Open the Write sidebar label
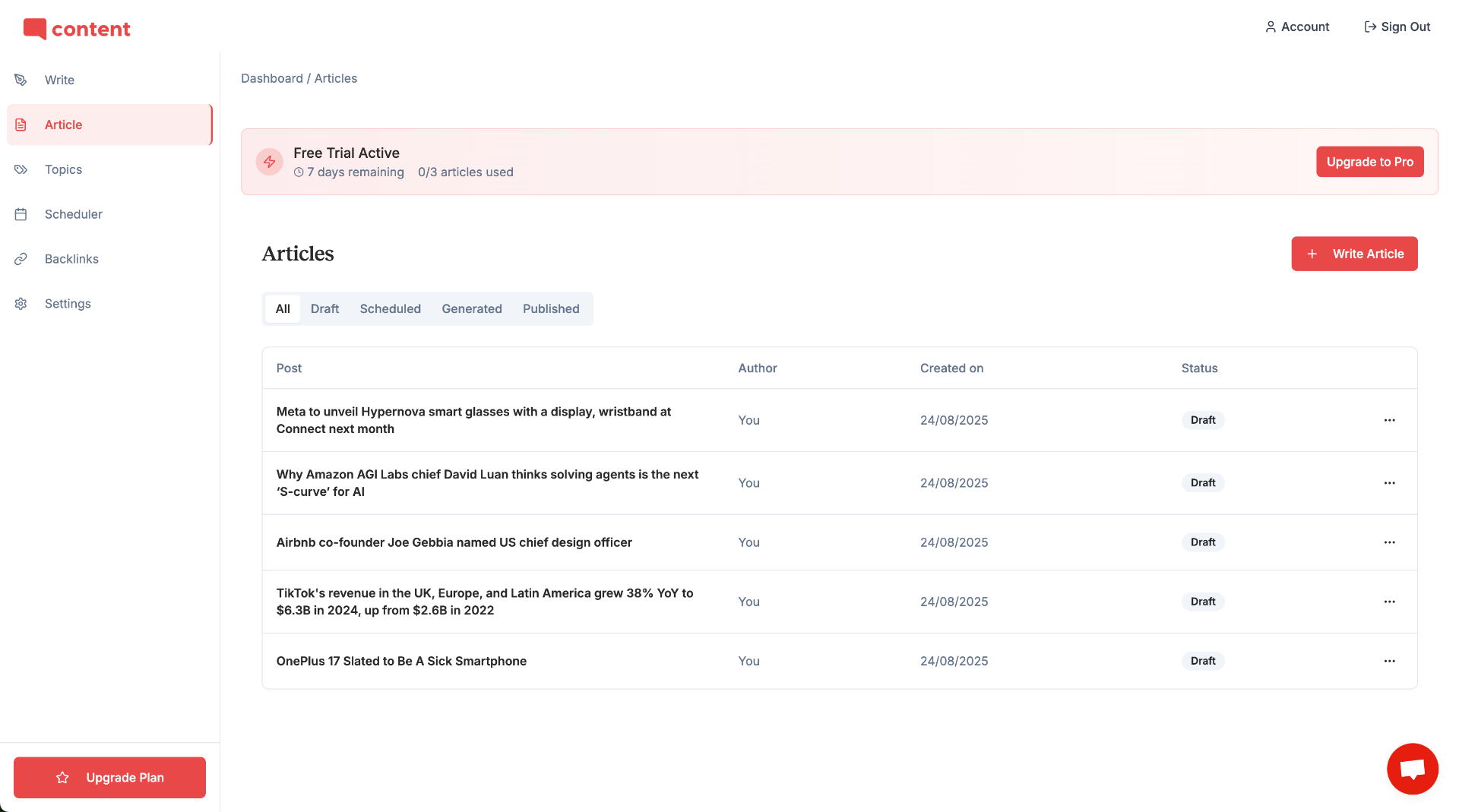This screenshot has width=1459, height=812. [59, 80]
